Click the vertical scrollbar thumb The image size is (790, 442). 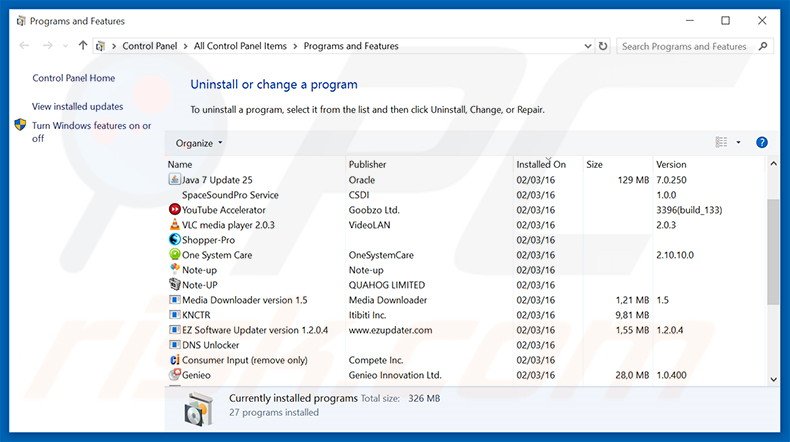(x=773, y=251)
